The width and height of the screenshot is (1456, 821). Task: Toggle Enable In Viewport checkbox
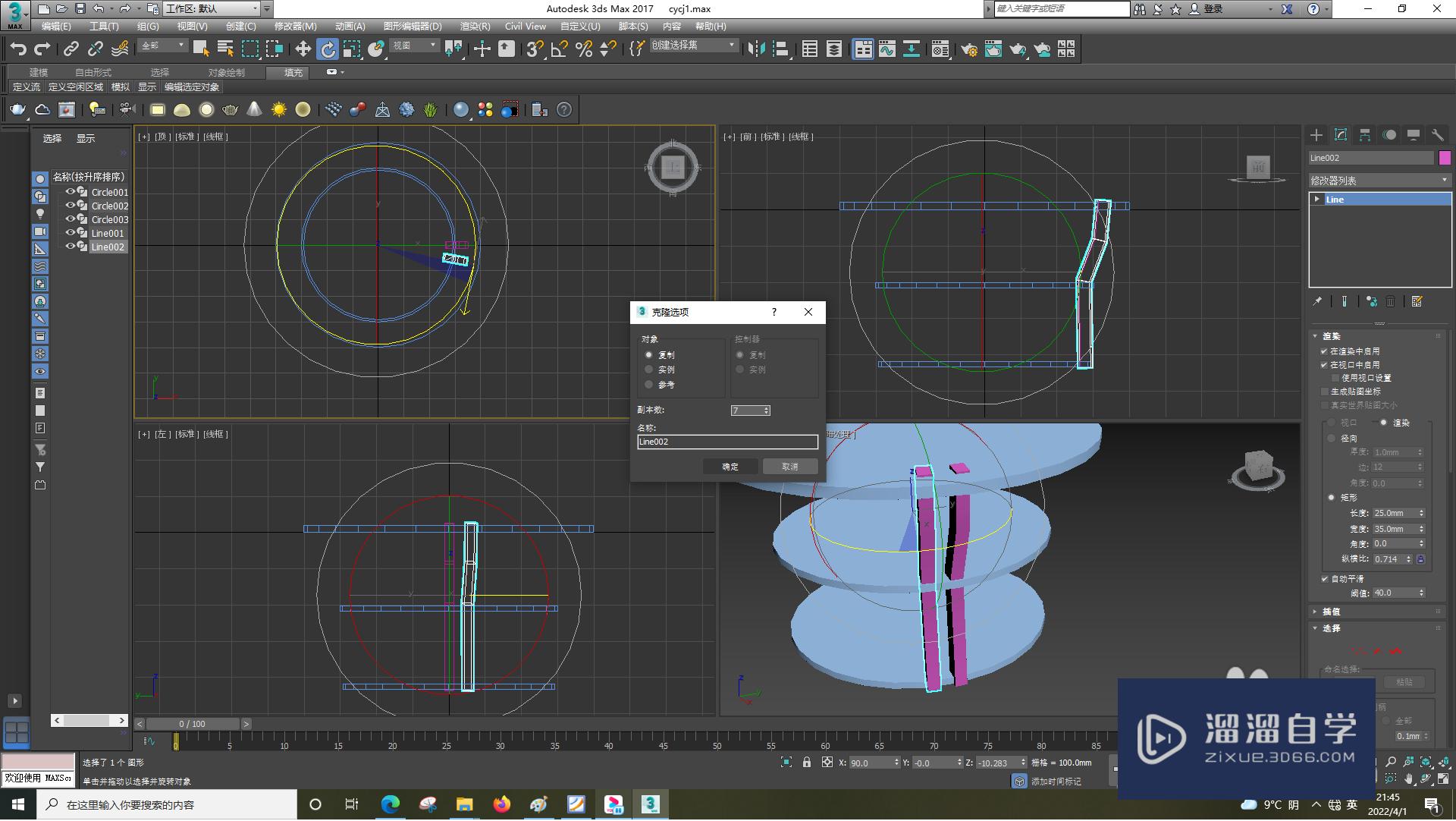click(1324, 365)
